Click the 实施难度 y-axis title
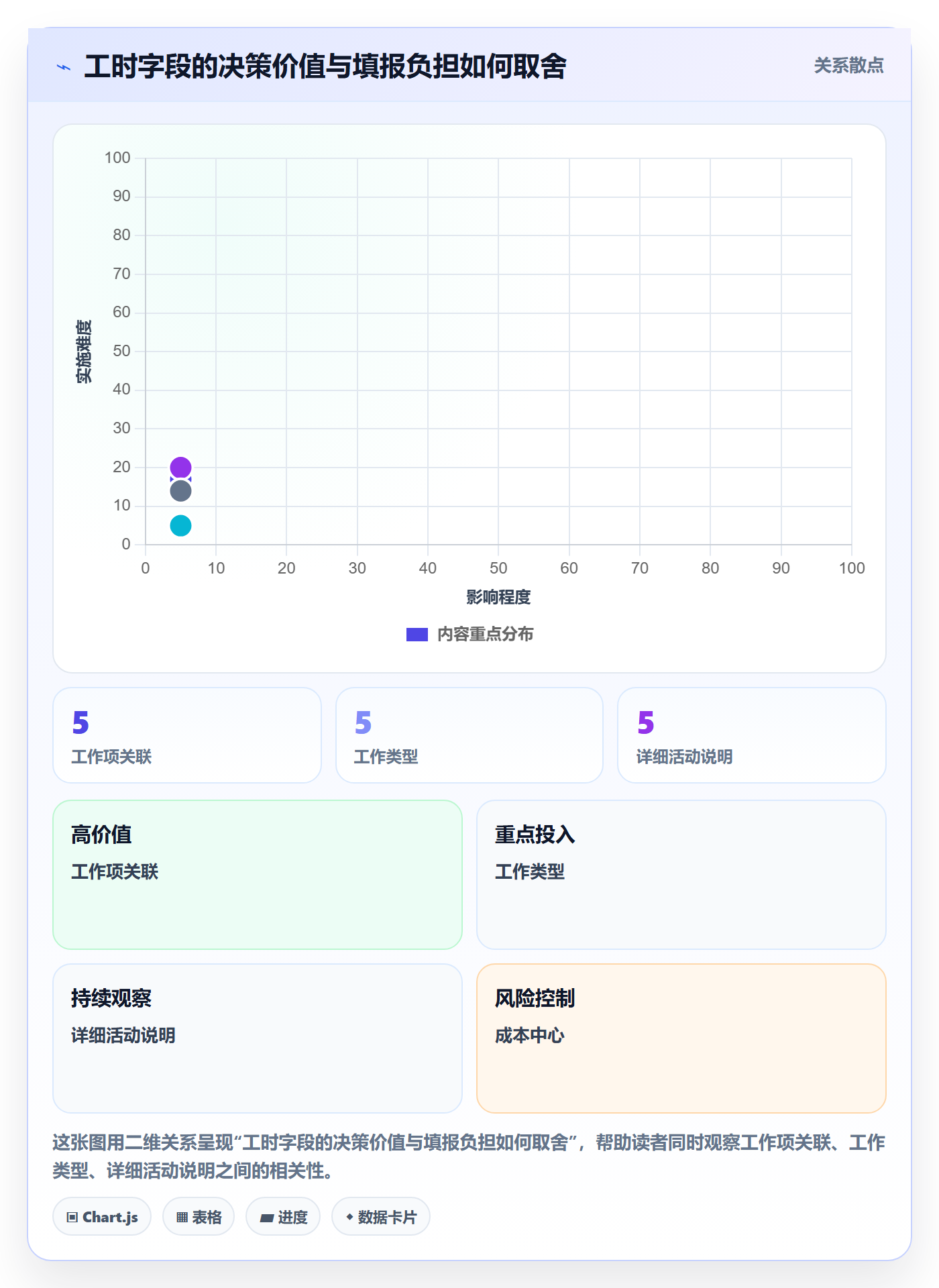This screenshot has width=939, height=1288. tap(84, 352)
